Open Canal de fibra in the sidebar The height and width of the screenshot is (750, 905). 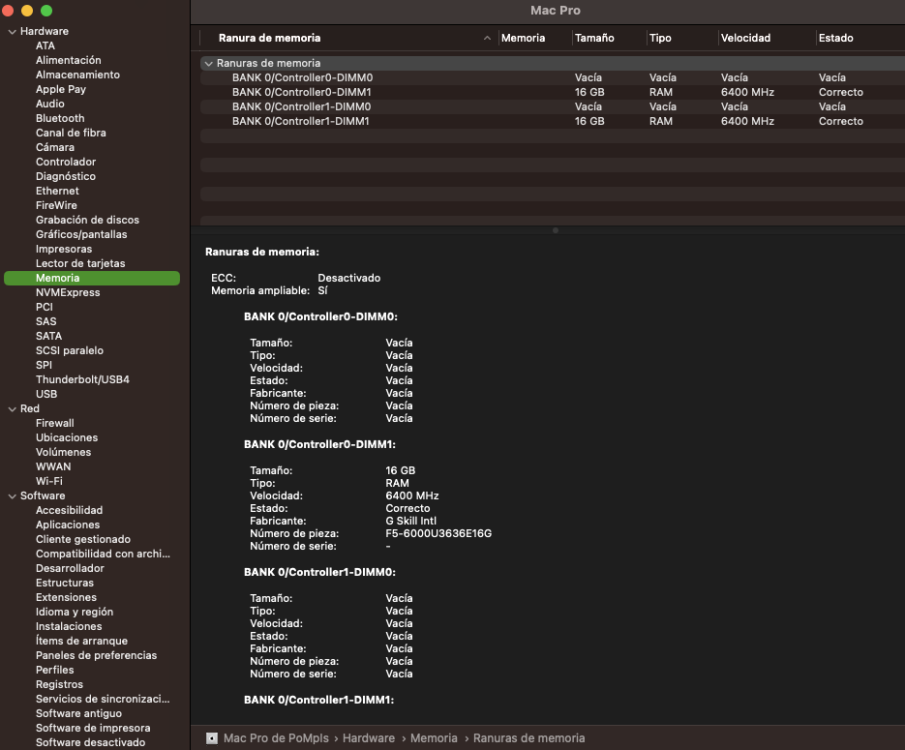pos(71,133)
